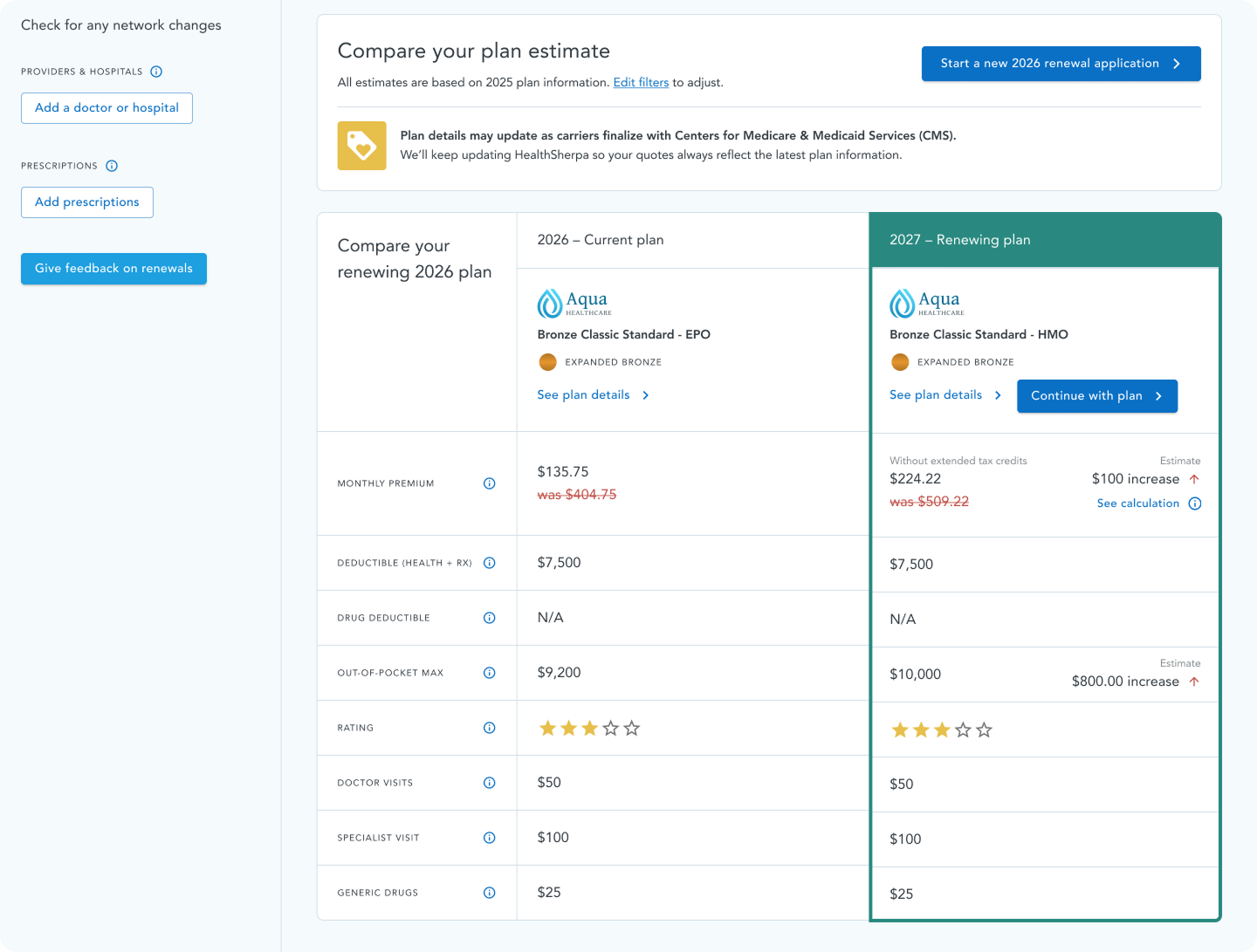This screenshot has width=1257, height=952.
Task: Open Deductible (Health + Rx) info icon
Action: 490,563
